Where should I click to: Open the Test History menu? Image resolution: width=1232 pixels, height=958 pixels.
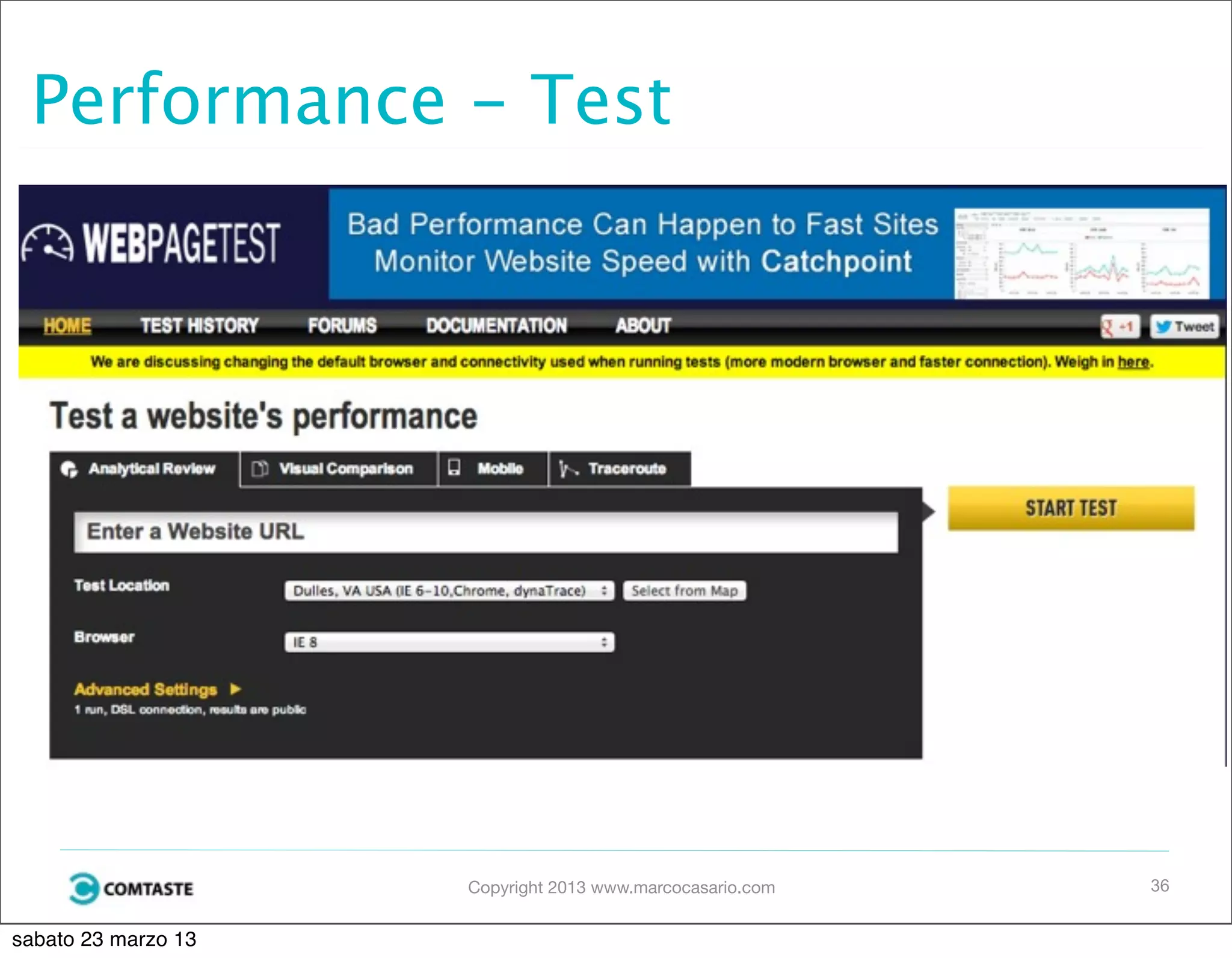click(199, 326)
